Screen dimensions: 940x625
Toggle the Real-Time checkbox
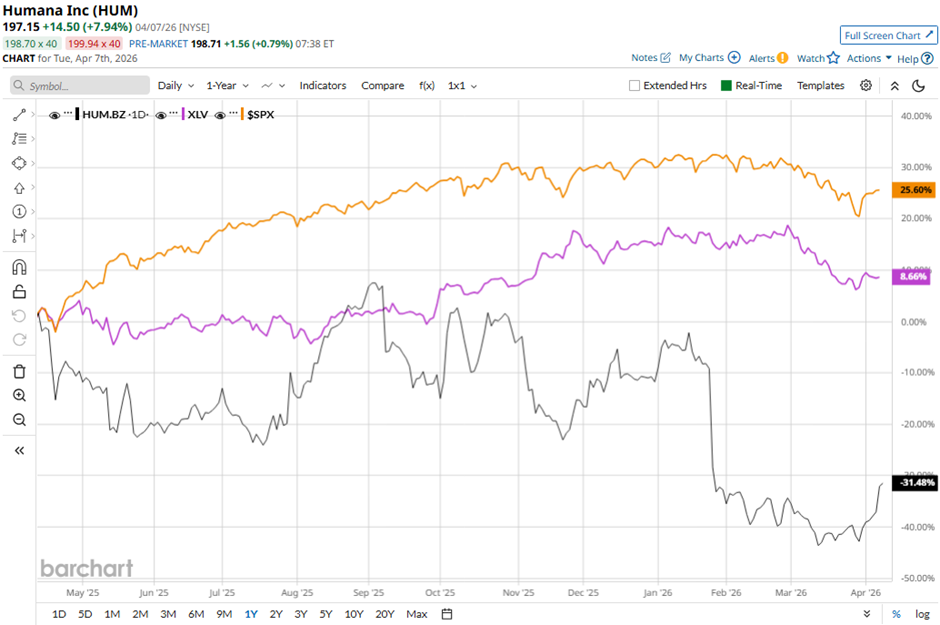(726, 86)
